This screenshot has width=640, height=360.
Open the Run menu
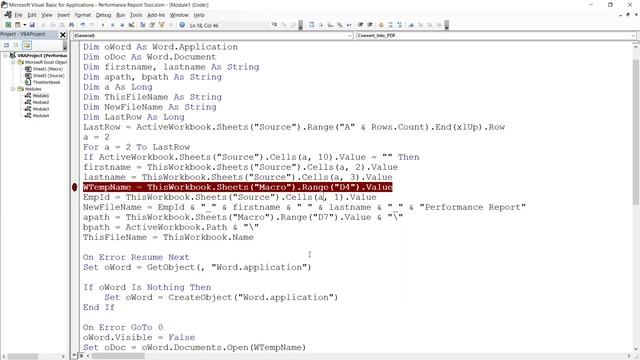(x=120, y=15)
